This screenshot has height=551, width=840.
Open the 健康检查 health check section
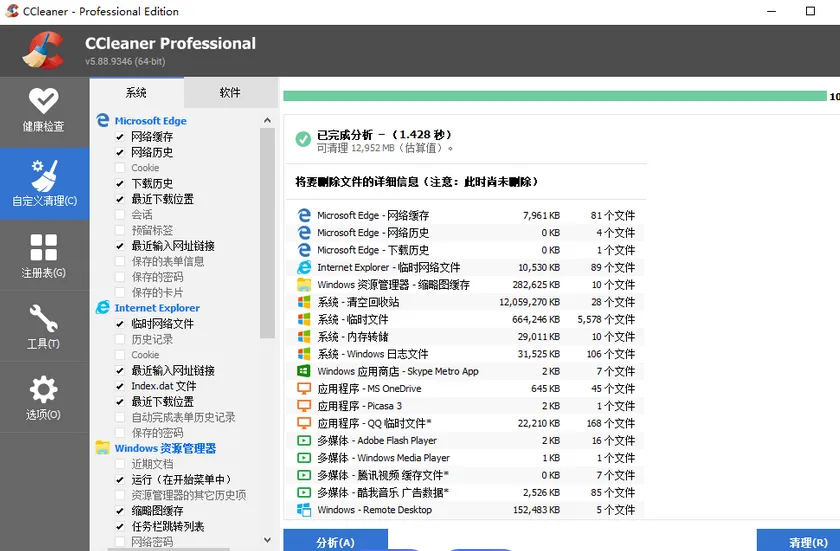pyautogui.click(x=44, y=111)
